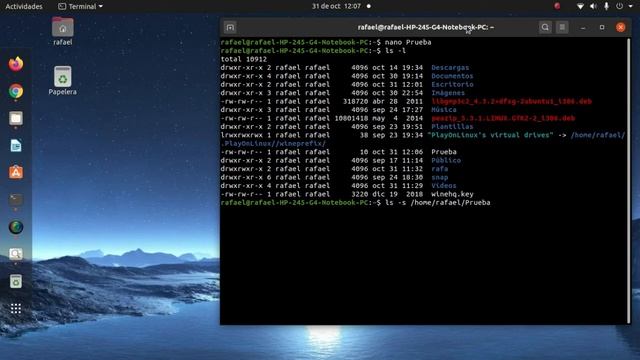The image size is (640, 360).
Task: Launch Google Chrome from the dock
Action: pyautogui.click(x=16, y=91)
